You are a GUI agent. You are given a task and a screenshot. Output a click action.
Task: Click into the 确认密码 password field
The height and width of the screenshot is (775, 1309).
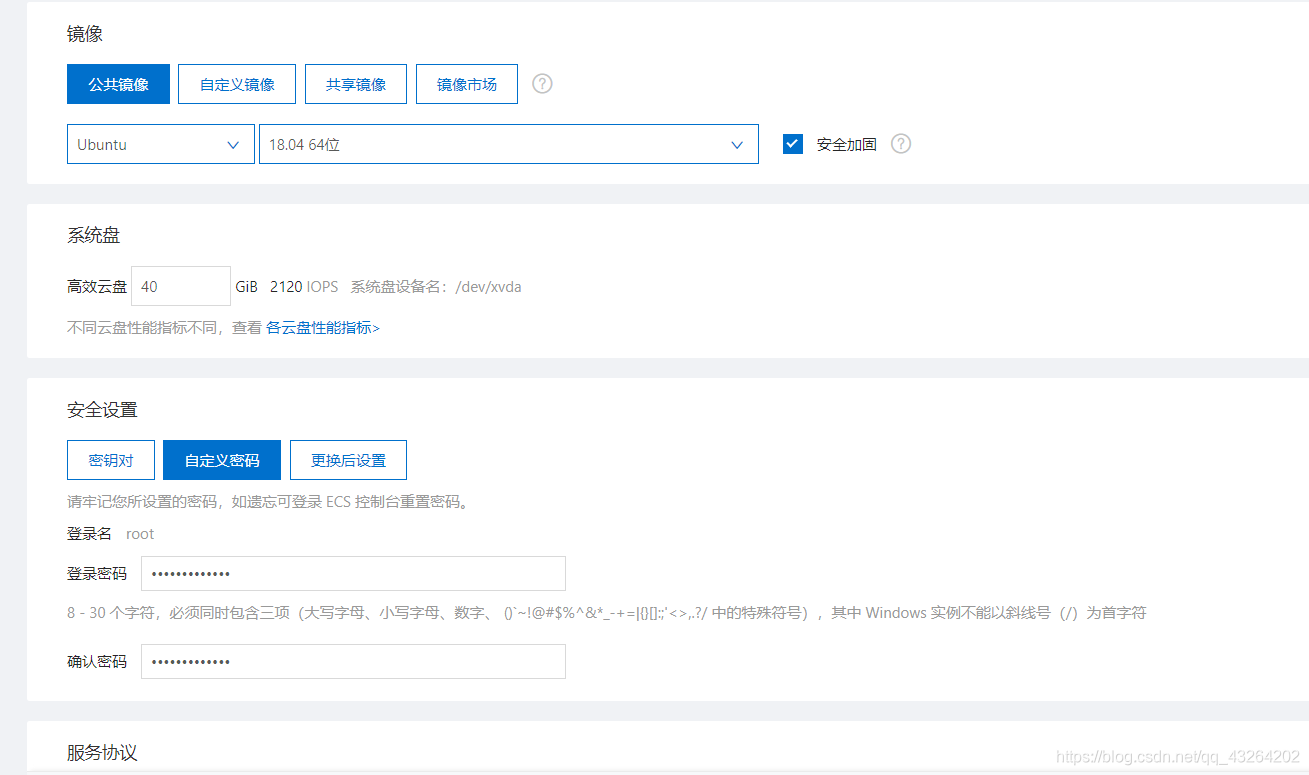[353, 662]
